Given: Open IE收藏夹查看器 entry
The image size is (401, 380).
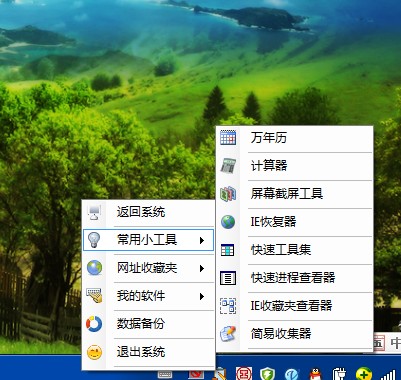Looking at the screenshot, I should [294, 306].
